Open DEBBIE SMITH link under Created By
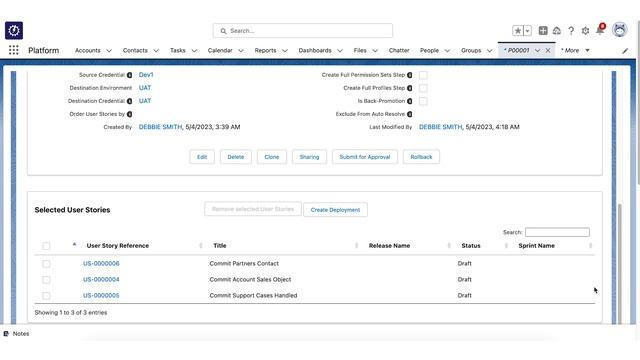Image resolution: width=640 pixels, height=360 pixels. click(160, 127)
